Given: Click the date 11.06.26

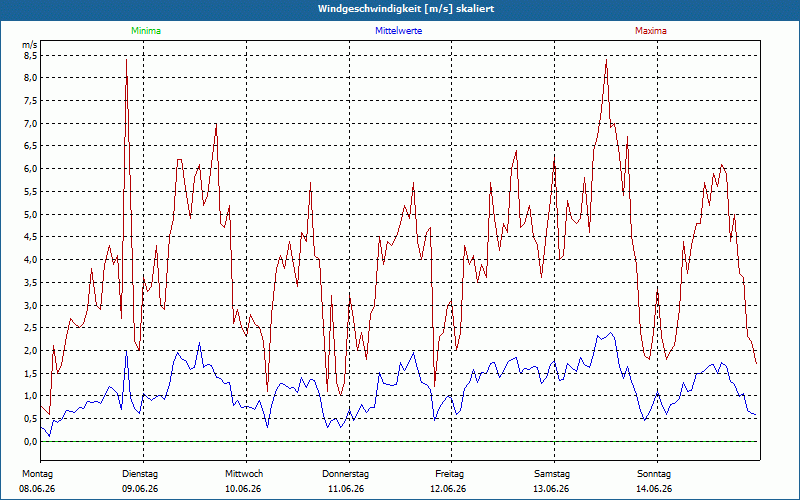Looking at the screenshot, I should click(x=346, y=489).
